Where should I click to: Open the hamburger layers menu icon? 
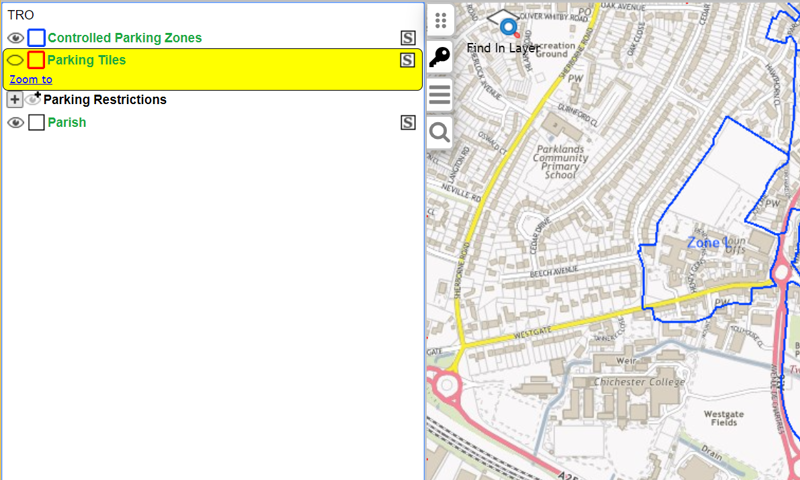(x=440, y=95)
